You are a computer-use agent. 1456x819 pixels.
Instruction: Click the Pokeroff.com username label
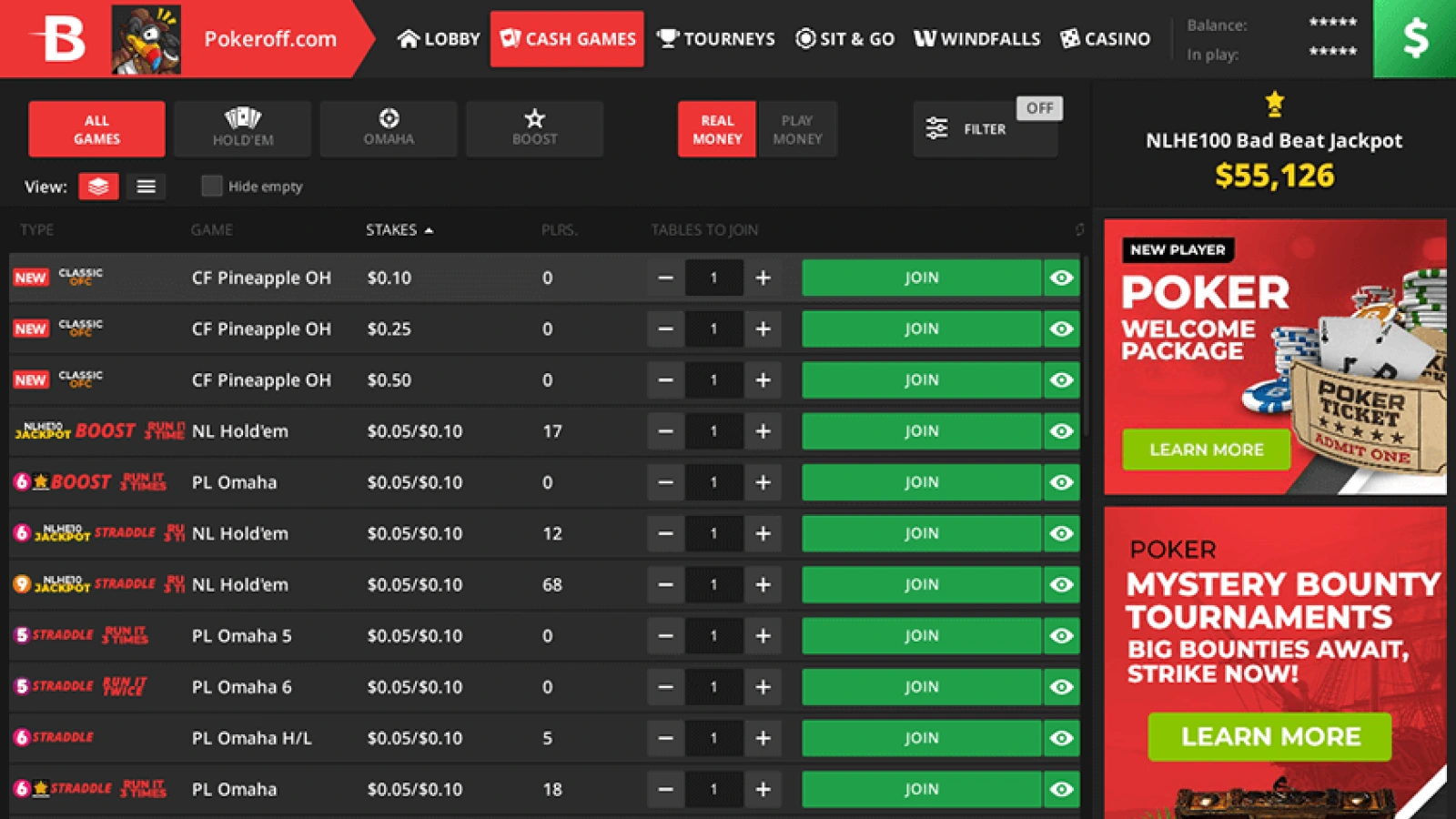pos(270,39)
